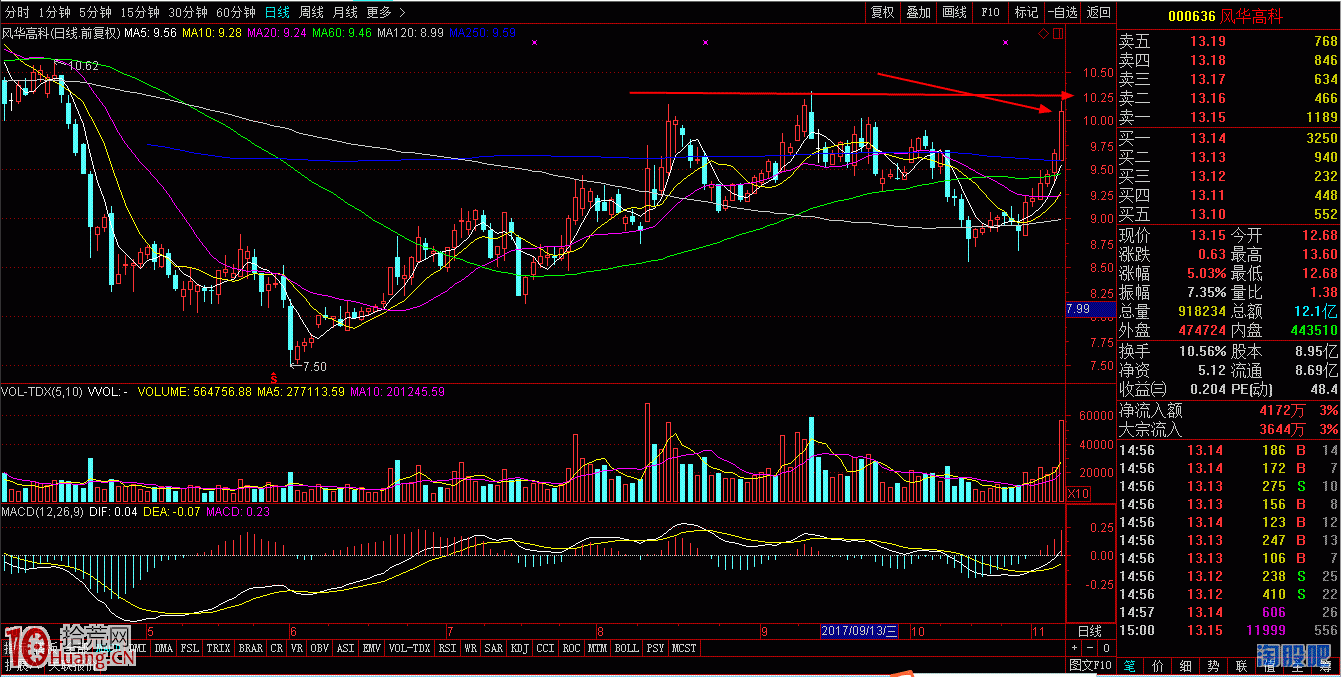Click the stock title 000636 风华高科

[x=1225, y=15]
